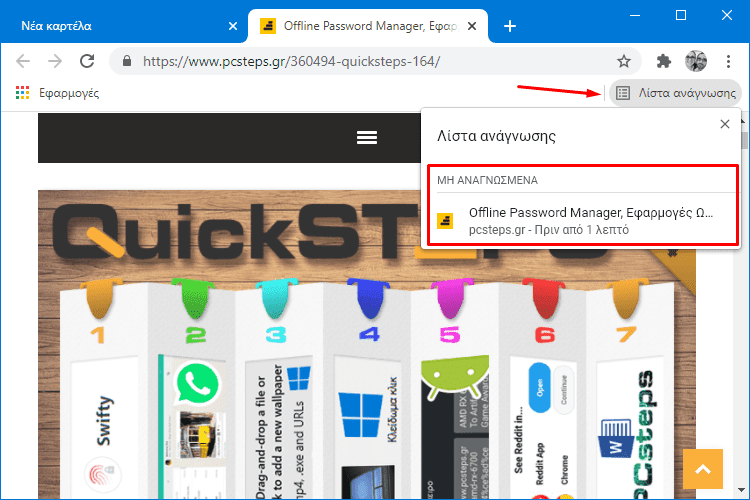Go back to the previous page
The image size is (750, 500).
pos(23,61)
